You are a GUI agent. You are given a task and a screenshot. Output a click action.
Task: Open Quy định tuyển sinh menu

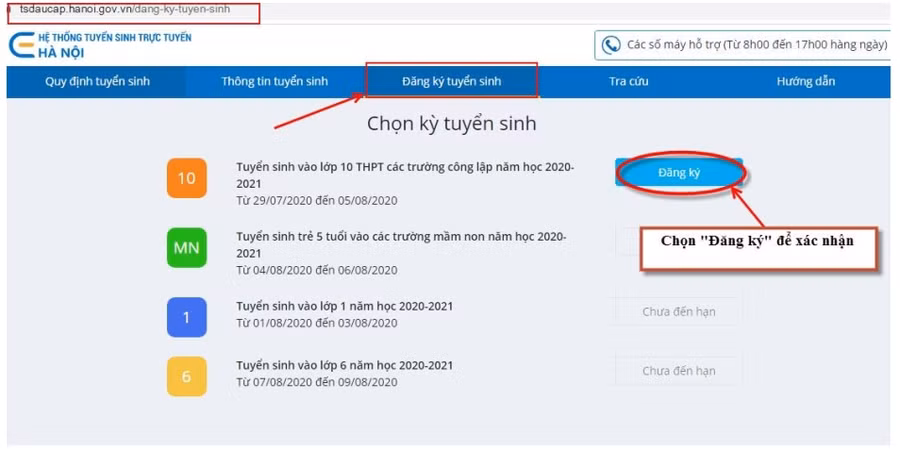point(97,82)
